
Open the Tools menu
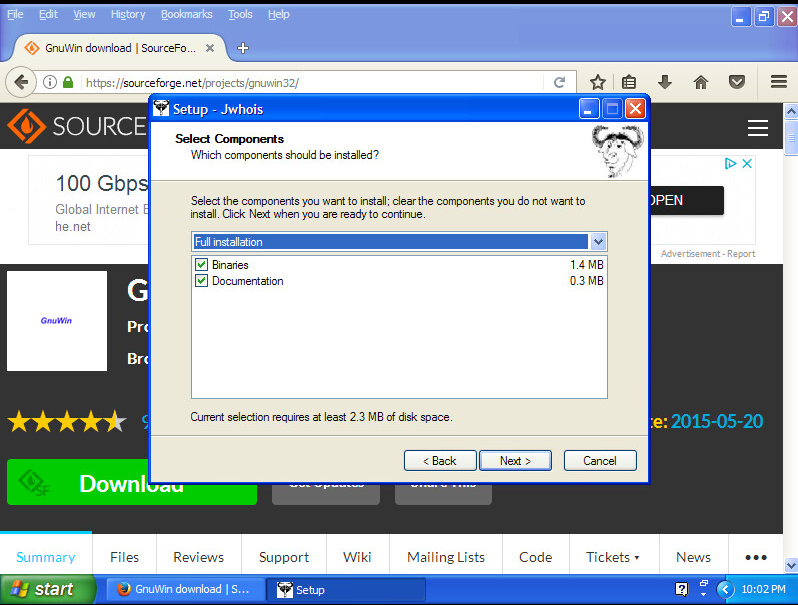[x=240, y=14]
